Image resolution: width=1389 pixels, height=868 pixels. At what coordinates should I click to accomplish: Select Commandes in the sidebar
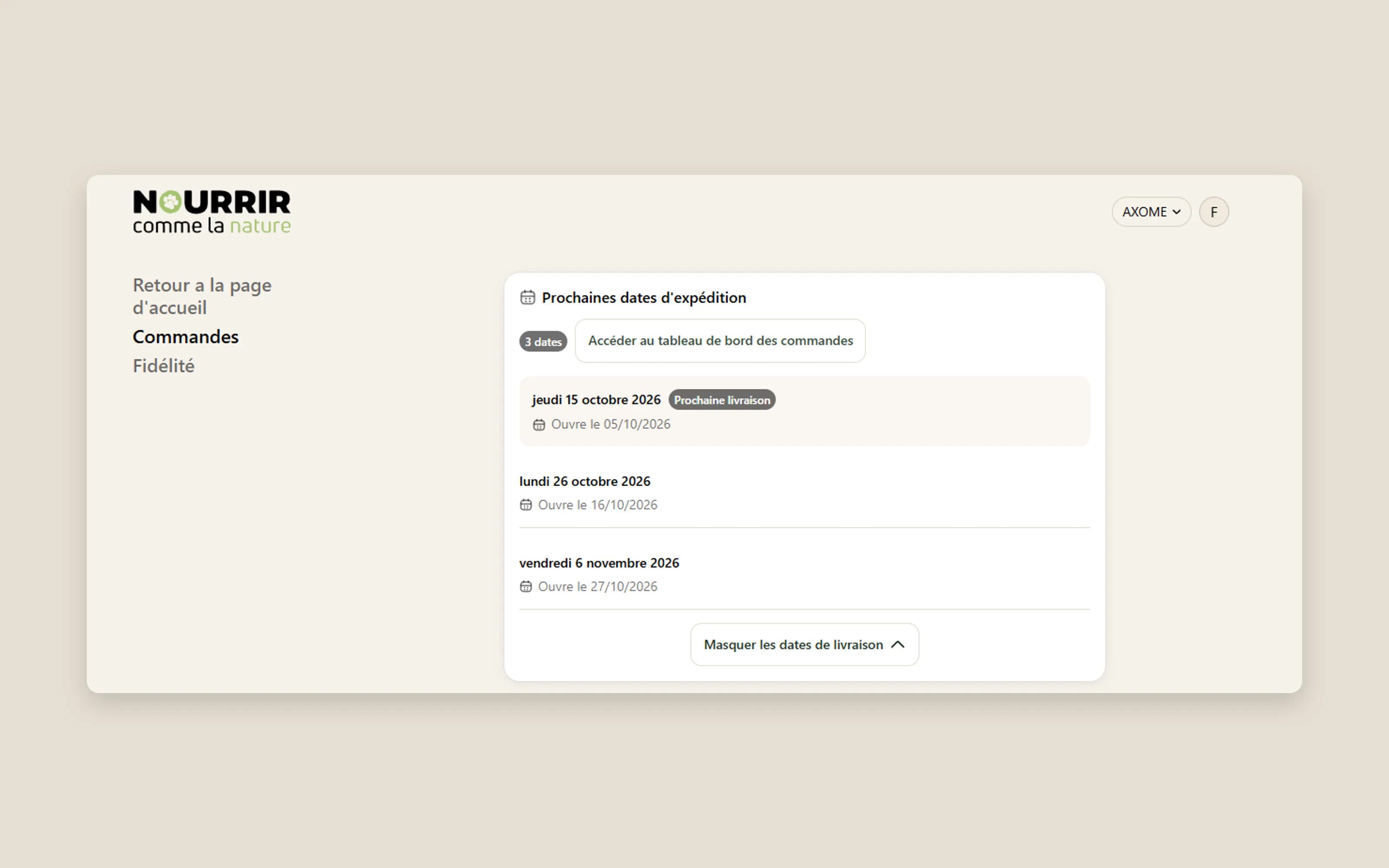point(185,337)
